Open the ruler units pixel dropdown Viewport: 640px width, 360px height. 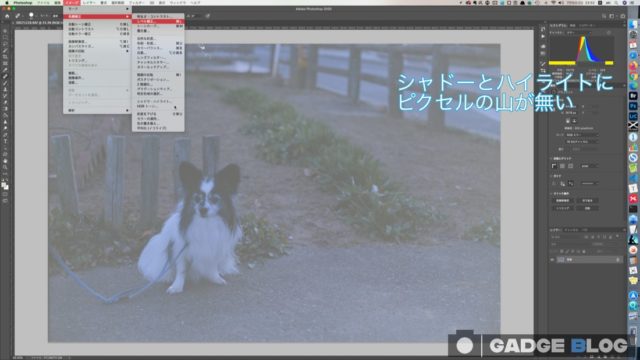click(589, 166)
